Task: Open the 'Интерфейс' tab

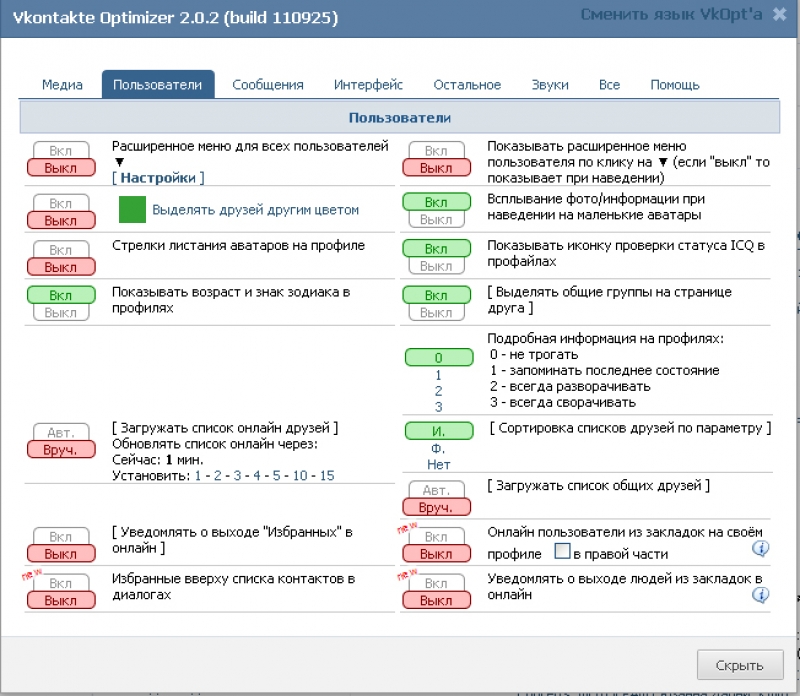Action: 368,85
